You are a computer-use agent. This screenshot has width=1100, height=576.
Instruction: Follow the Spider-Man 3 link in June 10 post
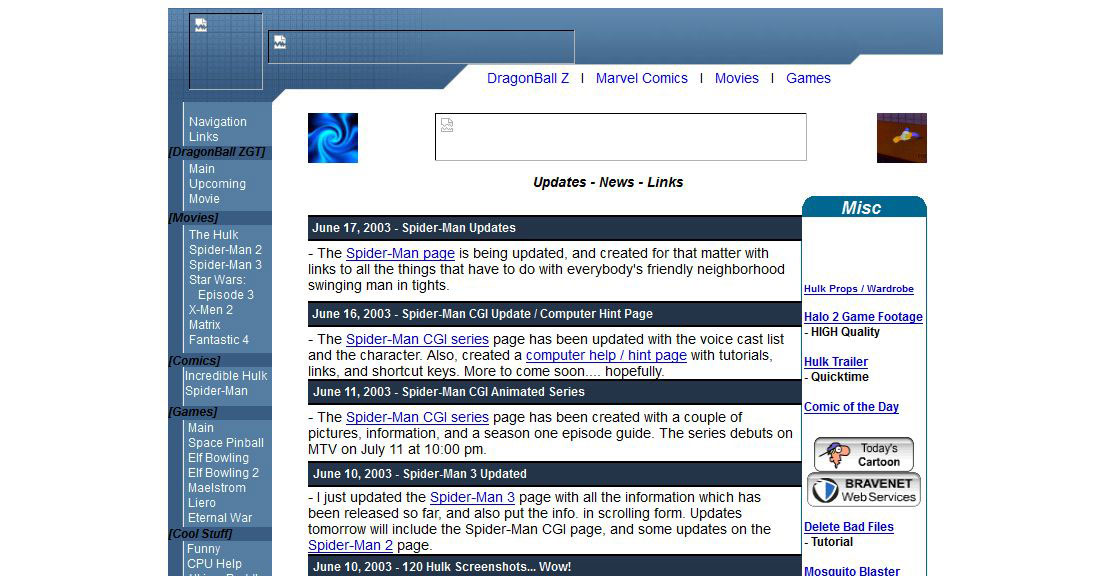[x=472, y=497]
